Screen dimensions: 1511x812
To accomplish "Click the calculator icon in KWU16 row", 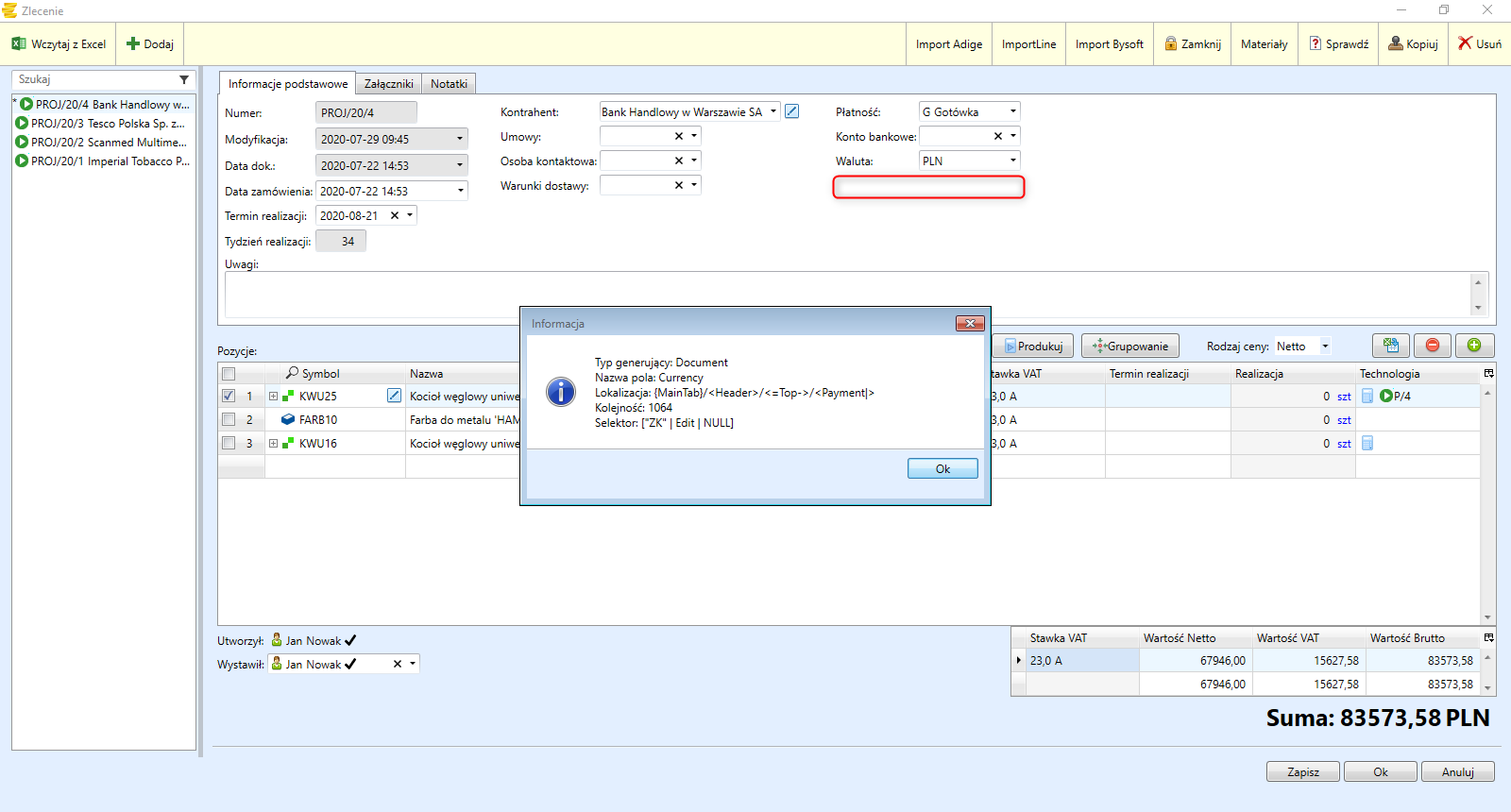I will click(1367, 444).
